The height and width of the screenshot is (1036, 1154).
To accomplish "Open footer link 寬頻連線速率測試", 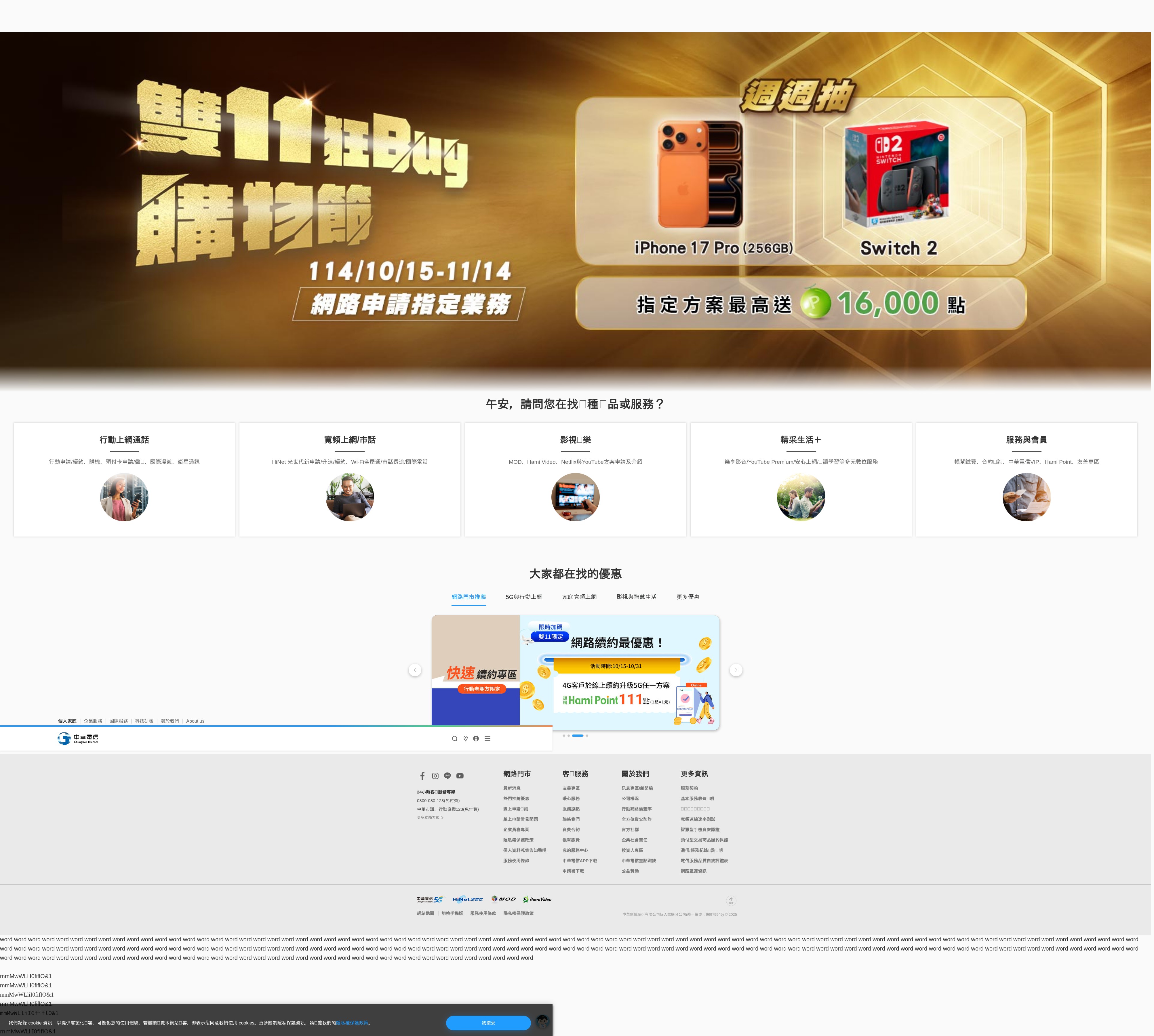I will click(x=698, y=819).
